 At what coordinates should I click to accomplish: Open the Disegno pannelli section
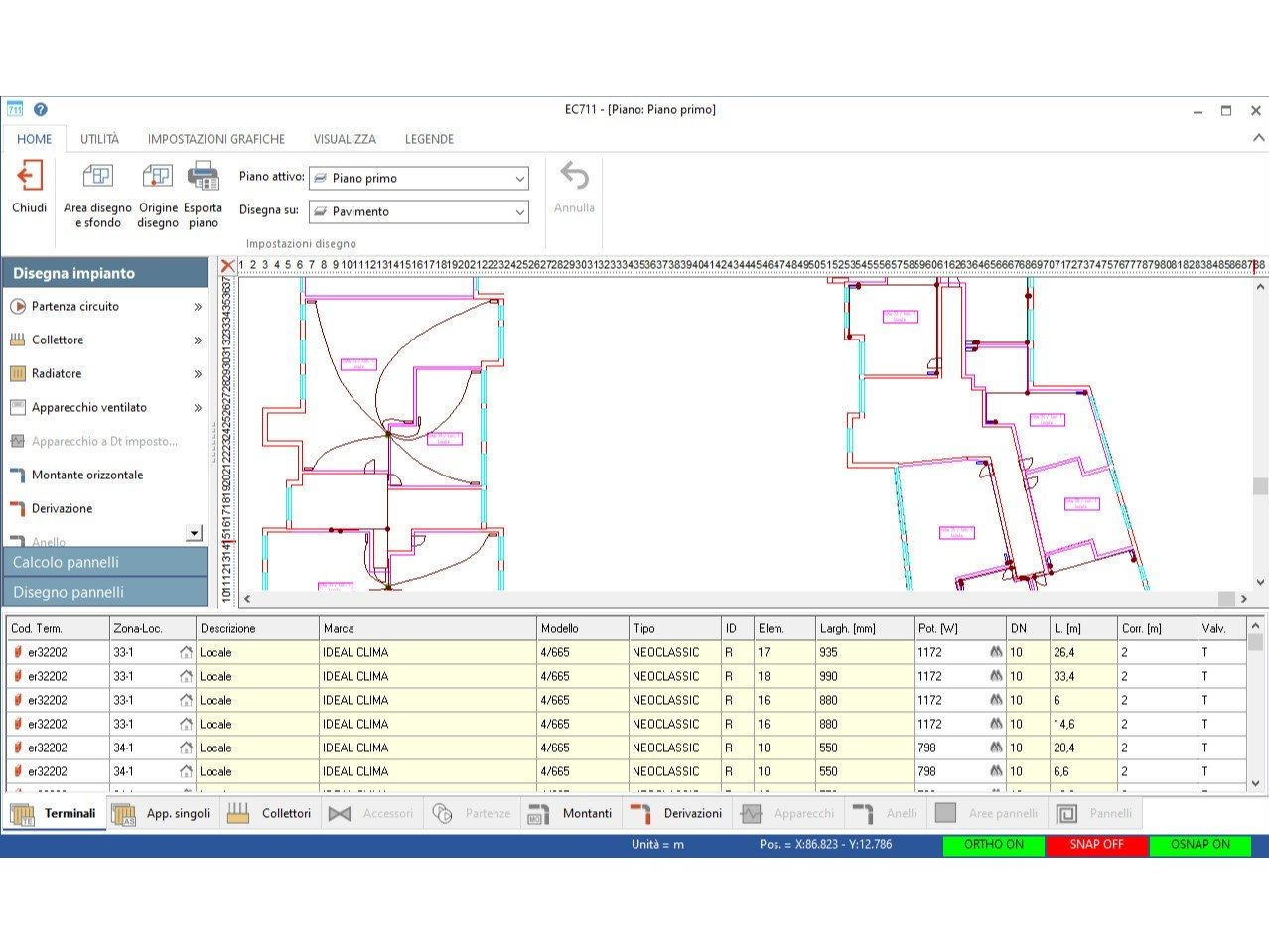tap(104, 593)
